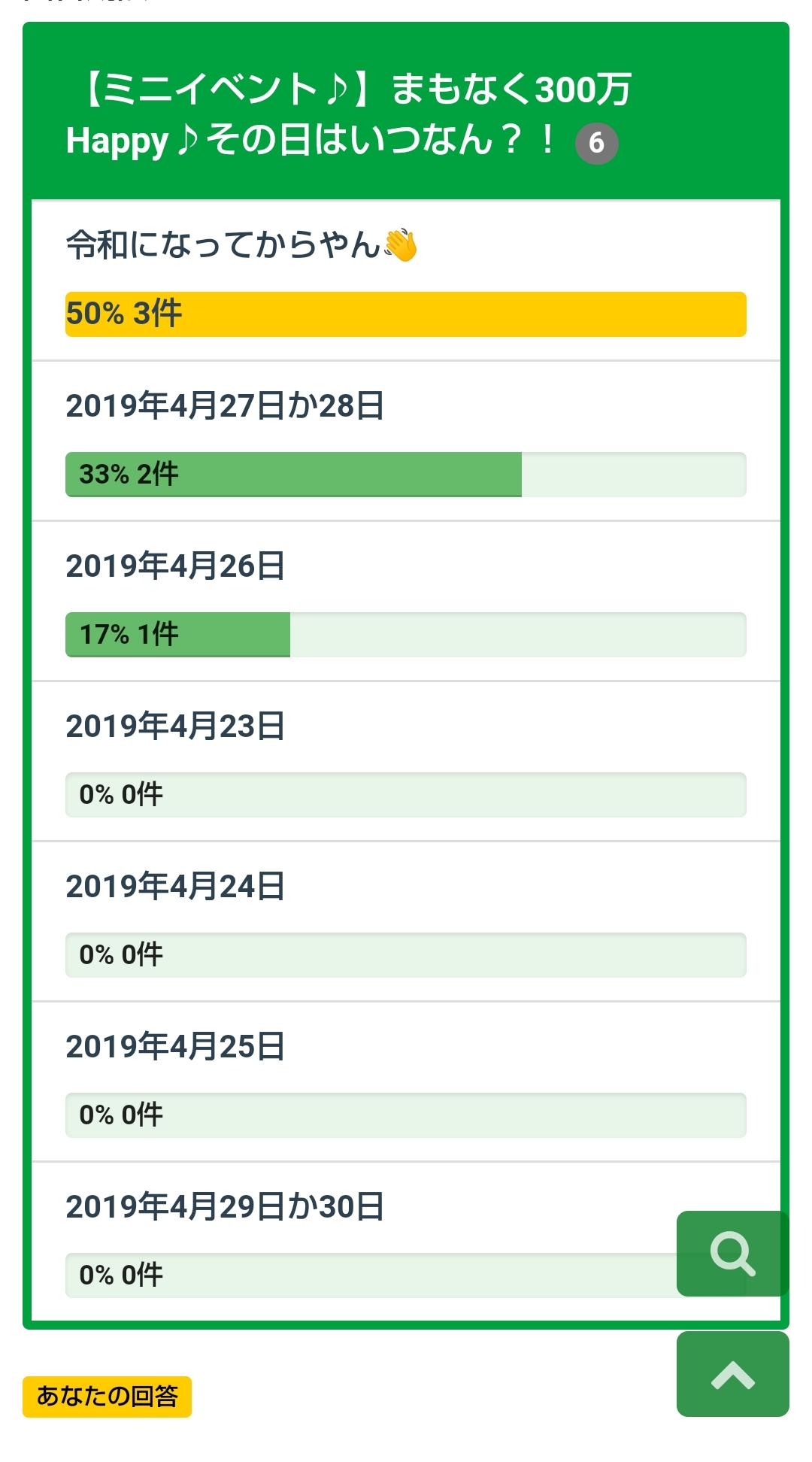
Task: Click the 0% bar under 2019年4月25日
Action: coord(406,1115)
